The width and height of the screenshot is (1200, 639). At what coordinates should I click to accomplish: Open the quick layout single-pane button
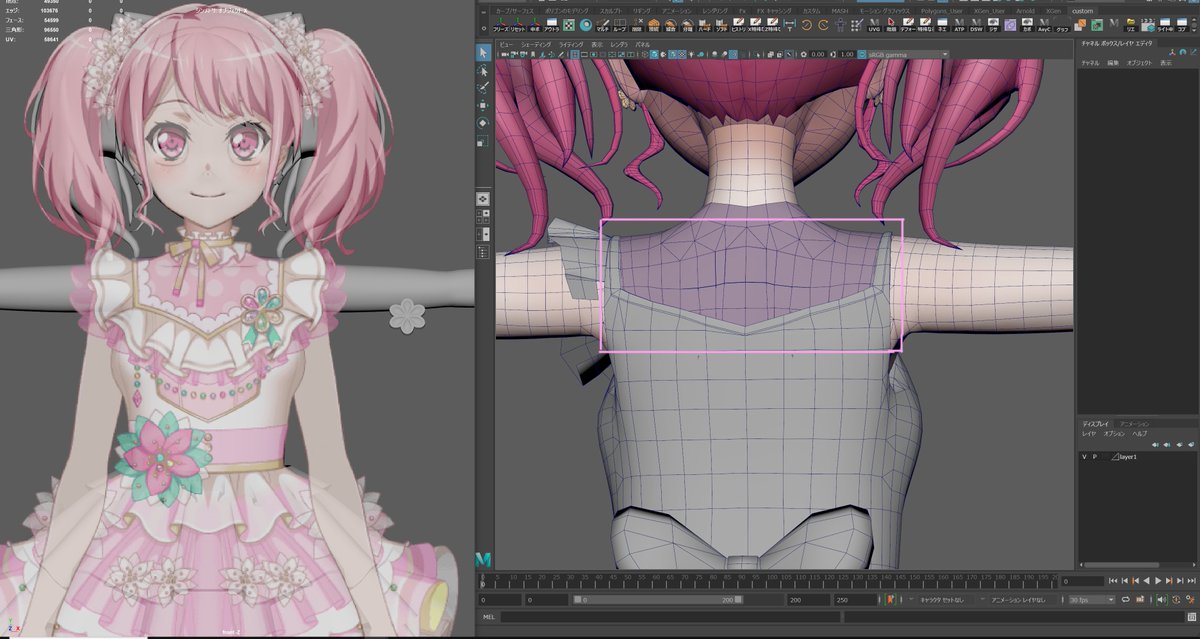482,198
